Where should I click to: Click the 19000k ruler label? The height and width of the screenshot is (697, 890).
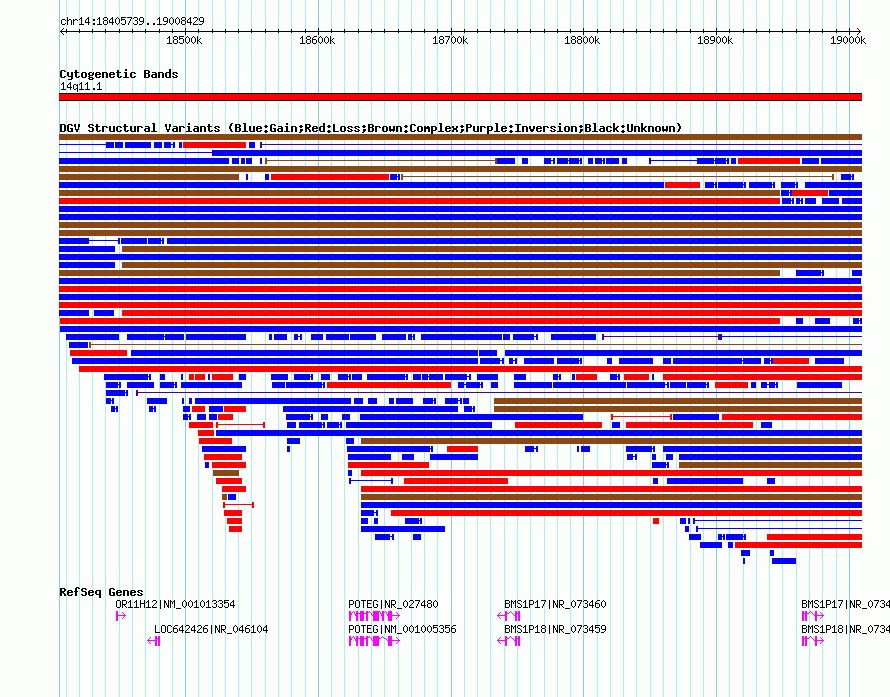848,40
